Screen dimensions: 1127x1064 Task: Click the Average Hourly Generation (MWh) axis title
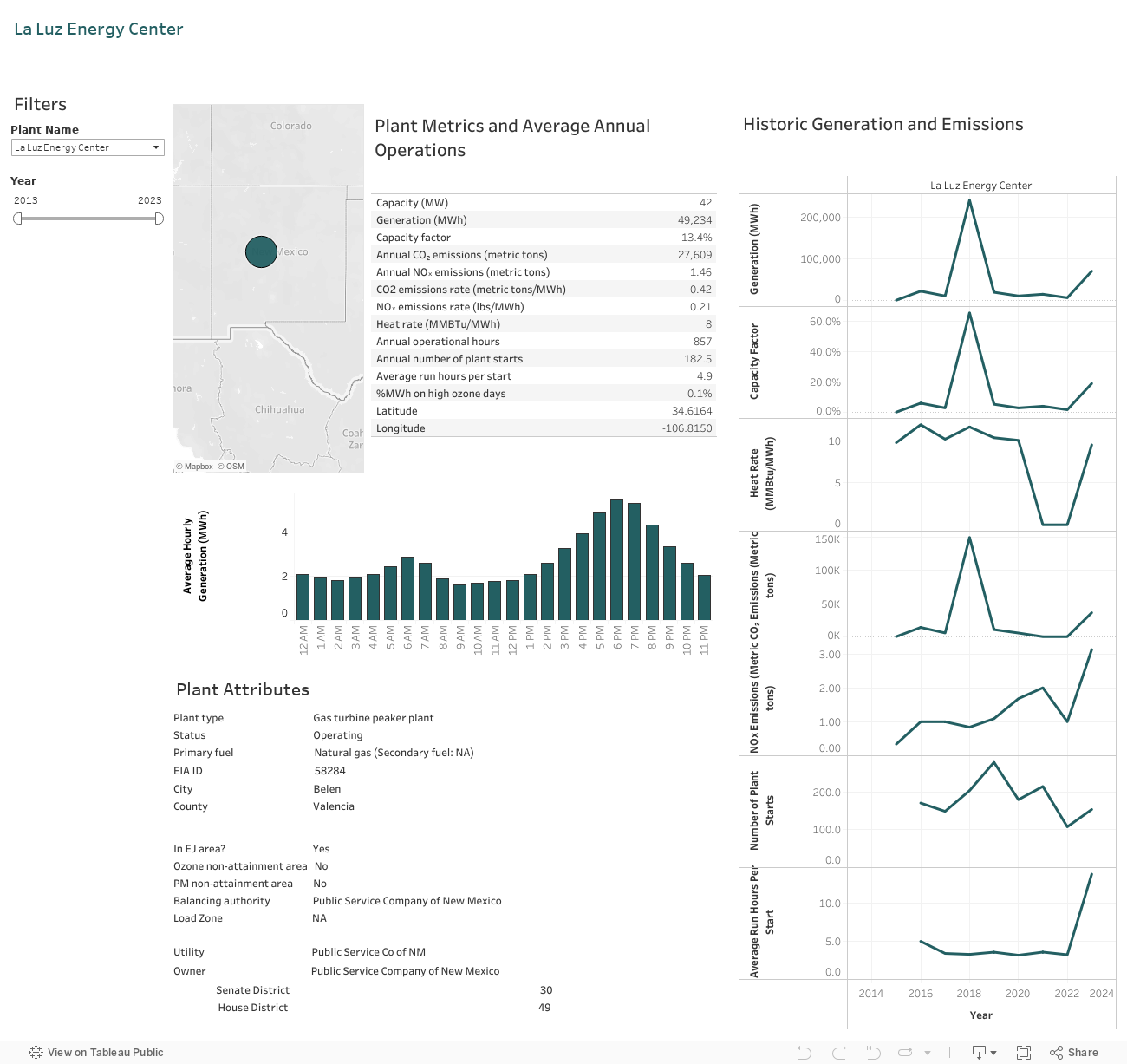(195, 556)
